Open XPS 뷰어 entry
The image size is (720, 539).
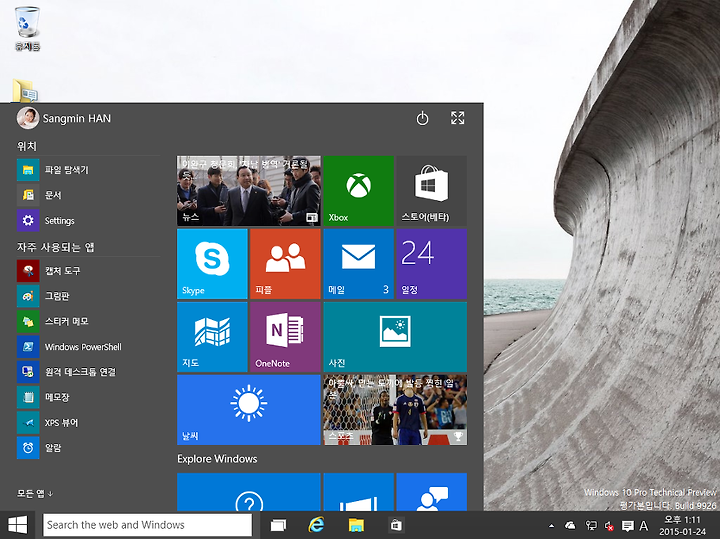click(x=88, y=422)
